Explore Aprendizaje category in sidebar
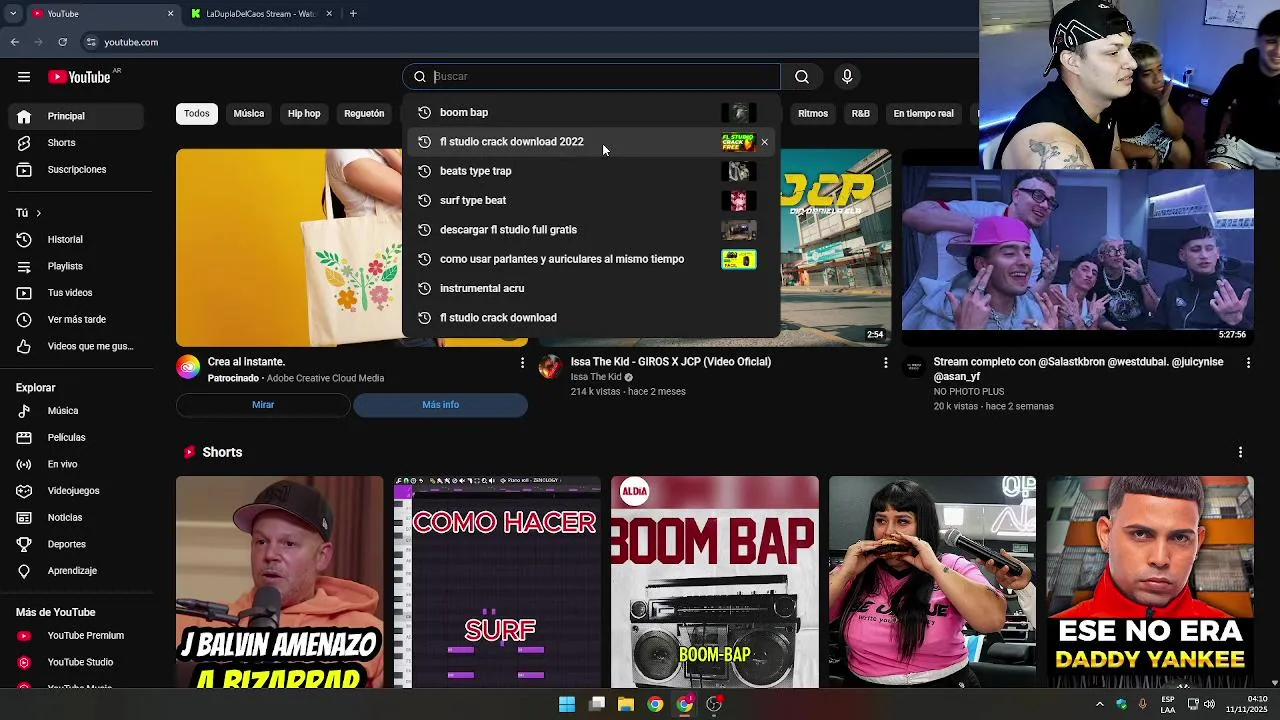 [x=76, y=571]
